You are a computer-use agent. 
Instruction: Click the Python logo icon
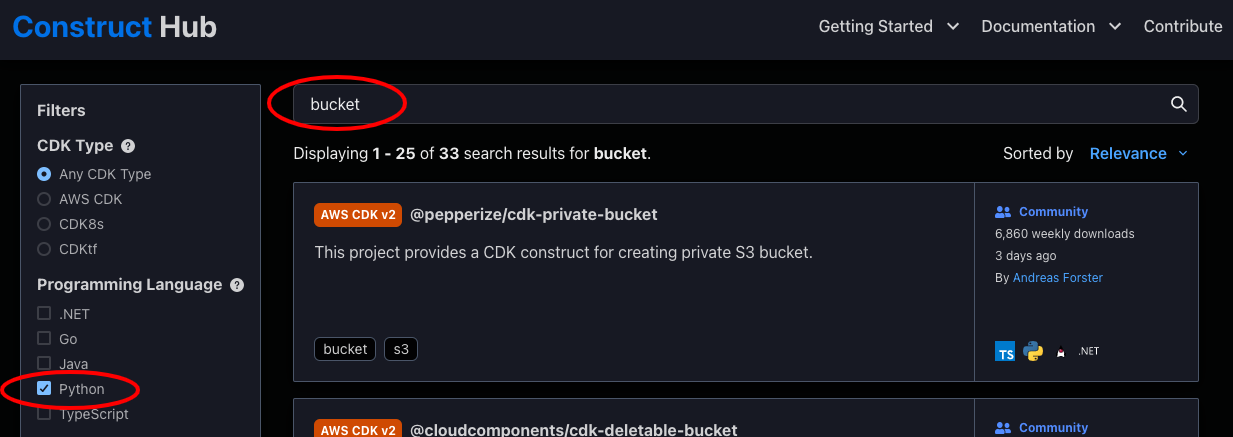(x=1033, y=352)
